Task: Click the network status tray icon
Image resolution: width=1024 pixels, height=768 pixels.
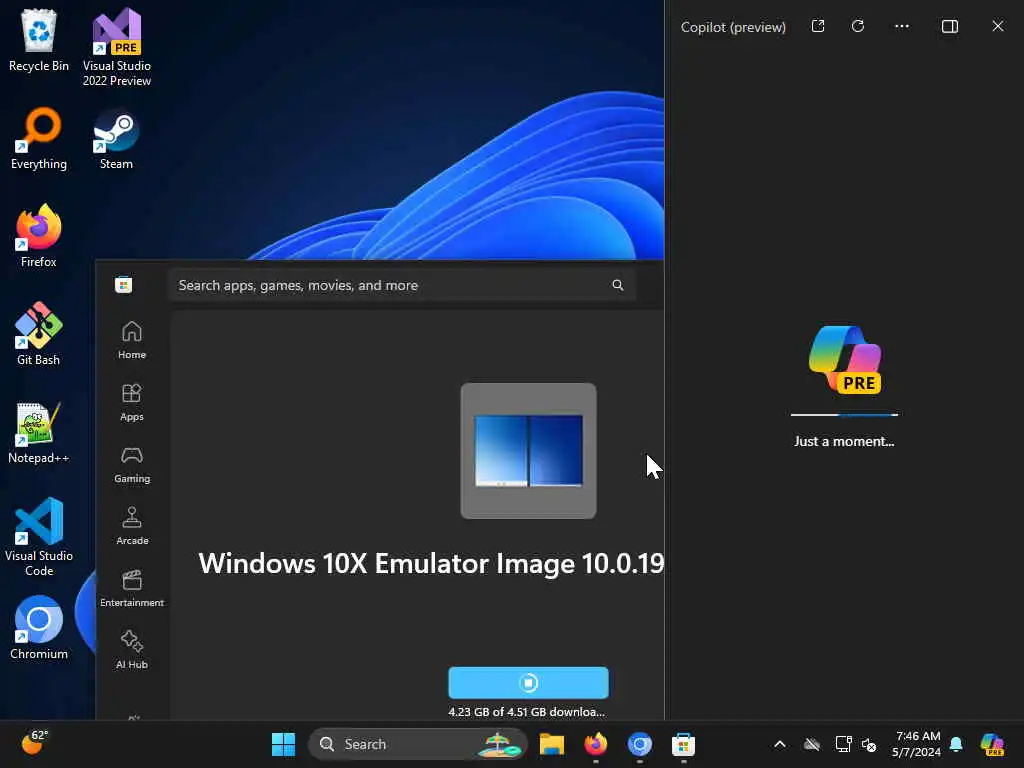Action: 843,744
